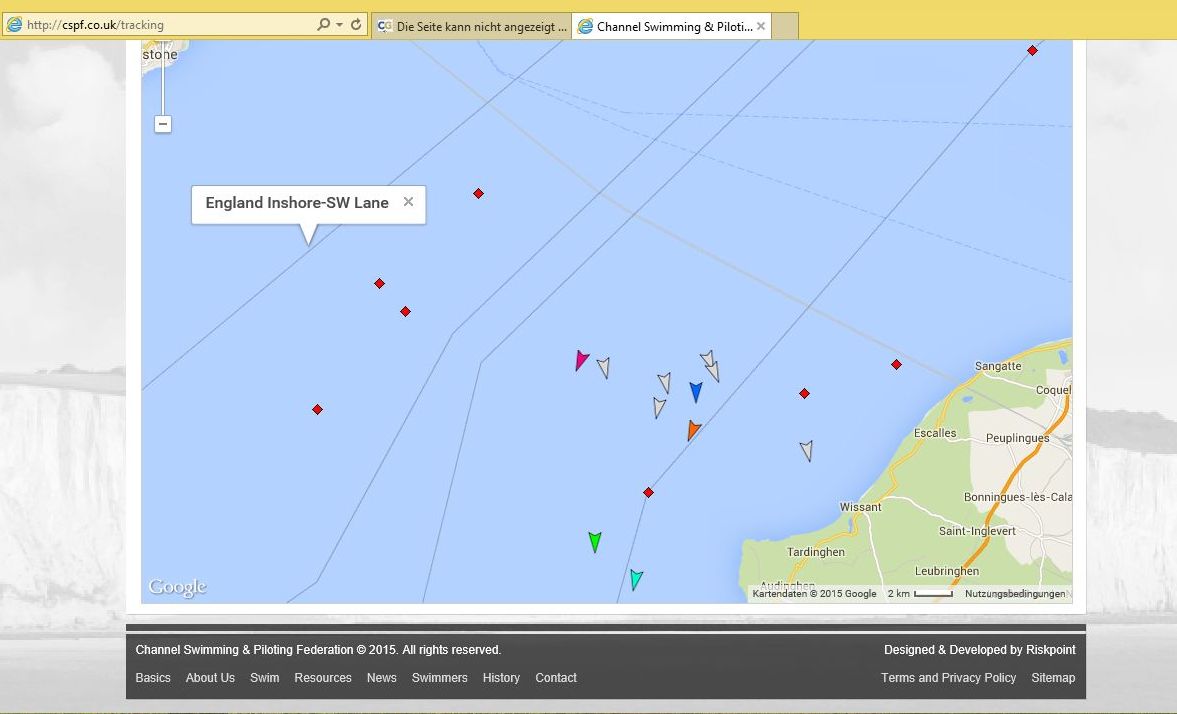Image resolution: width=1177 pixels, height=714 pixels.
Task: Open the About Us footer link
Action: click(210, 677)
